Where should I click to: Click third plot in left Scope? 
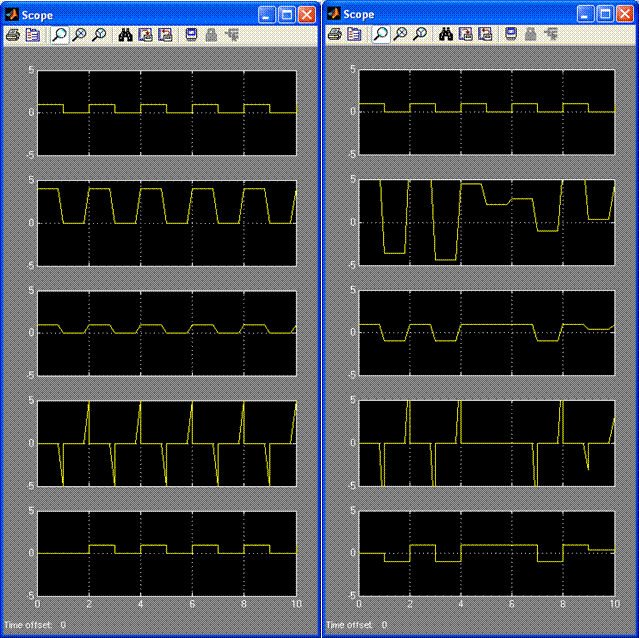point(167,333)
